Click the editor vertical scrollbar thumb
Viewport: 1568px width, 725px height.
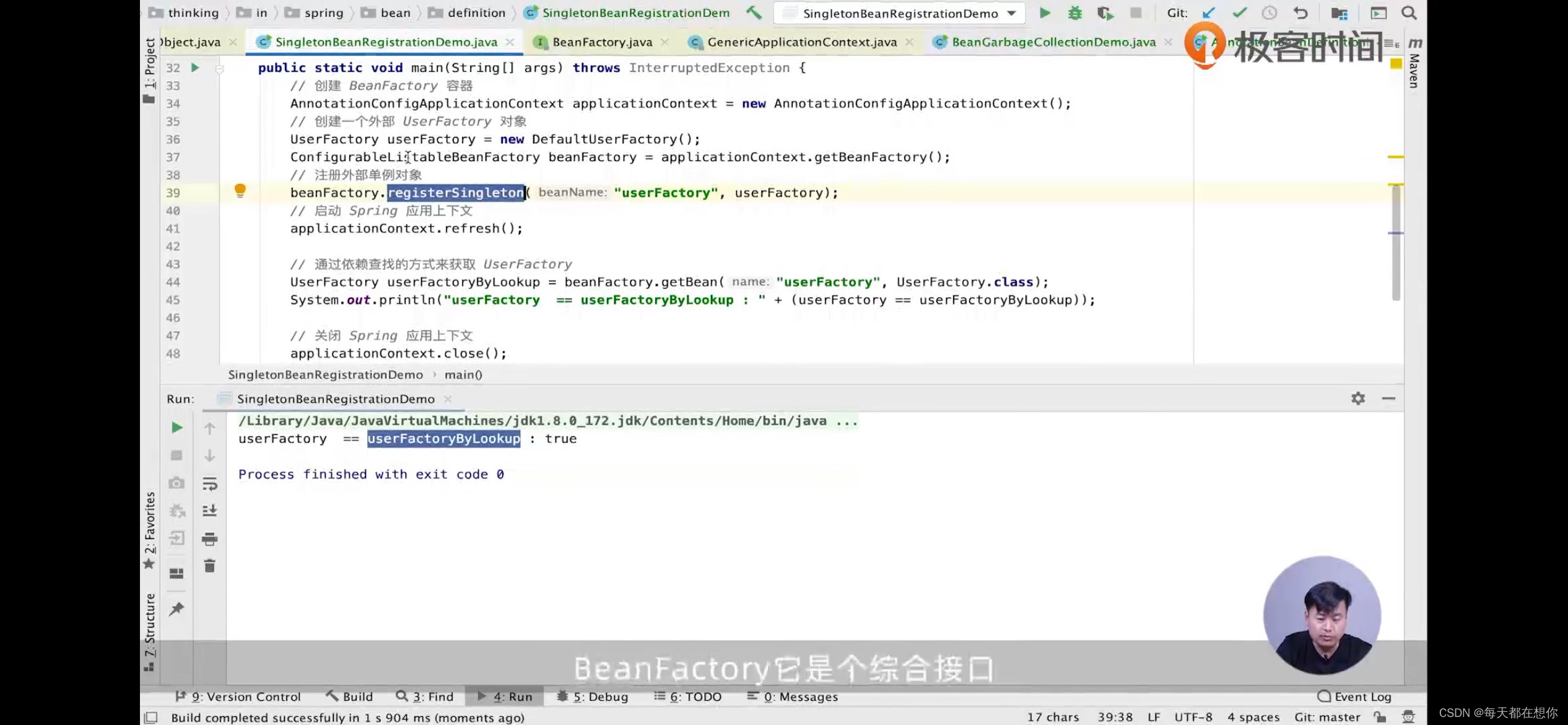click(1396, 242)
